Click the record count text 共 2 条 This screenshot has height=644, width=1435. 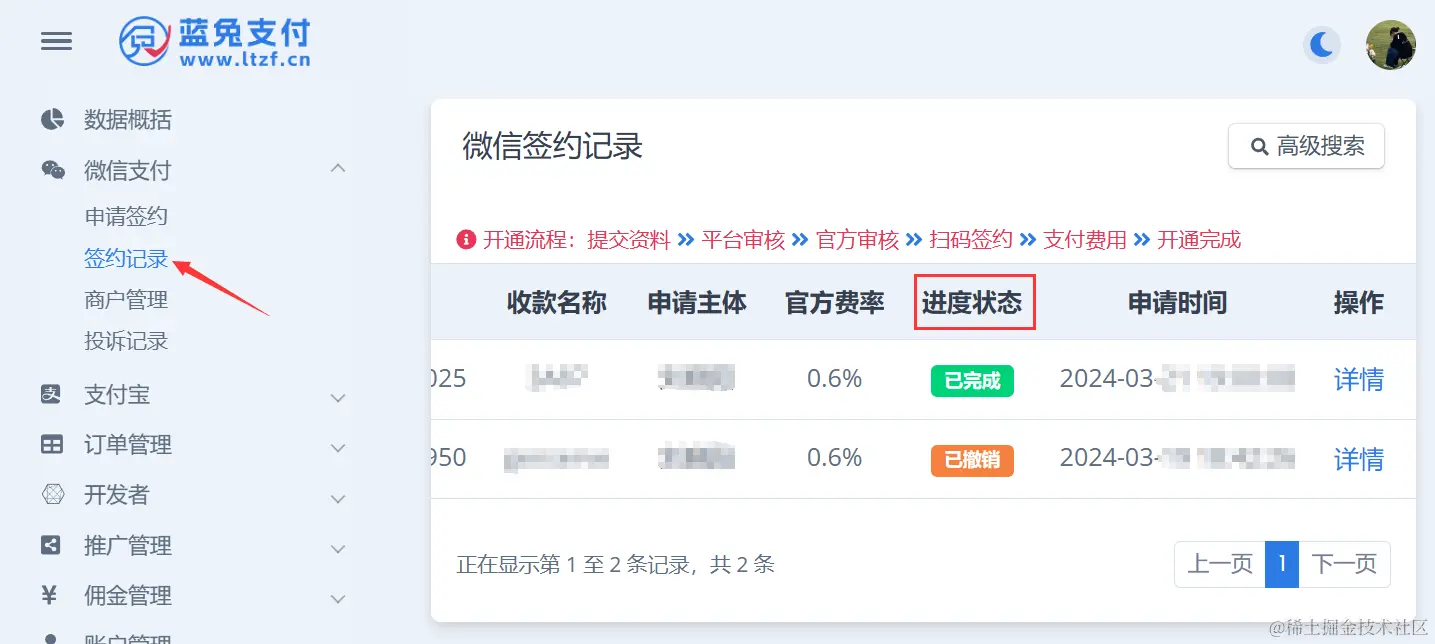[742, 565]
